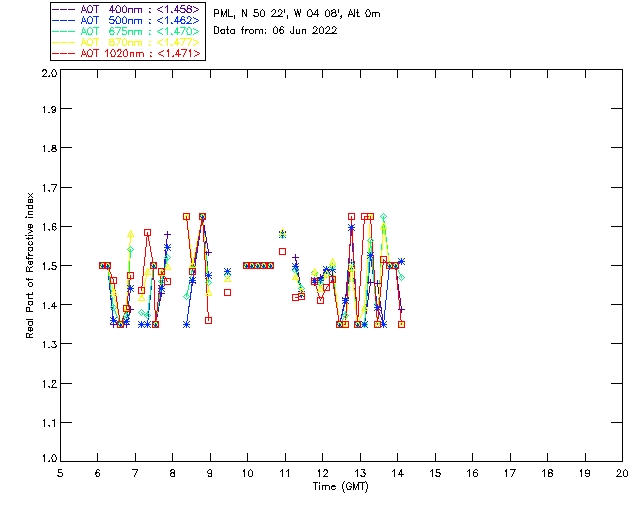Click the y-axis tick label 1.2
The width and height of the screenshot is (640, 512).
pyautogui.click(x=49, y=384)
